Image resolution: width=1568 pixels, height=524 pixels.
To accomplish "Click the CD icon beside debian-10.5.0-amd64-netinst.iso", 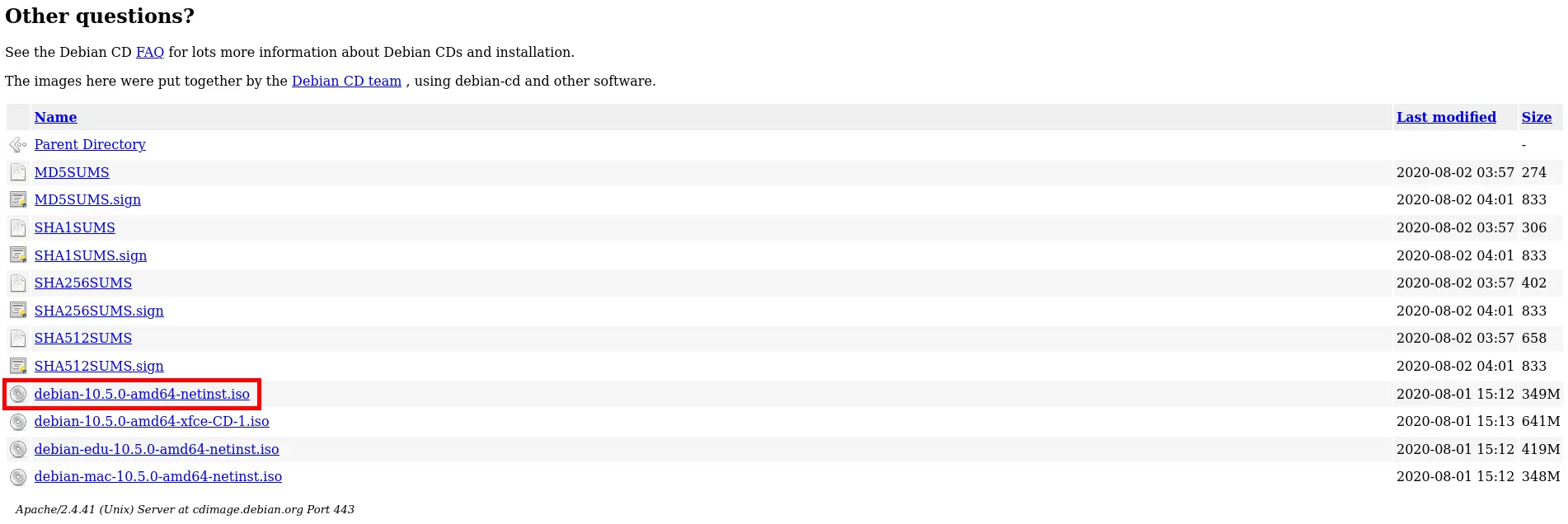I will click(18, 394).
